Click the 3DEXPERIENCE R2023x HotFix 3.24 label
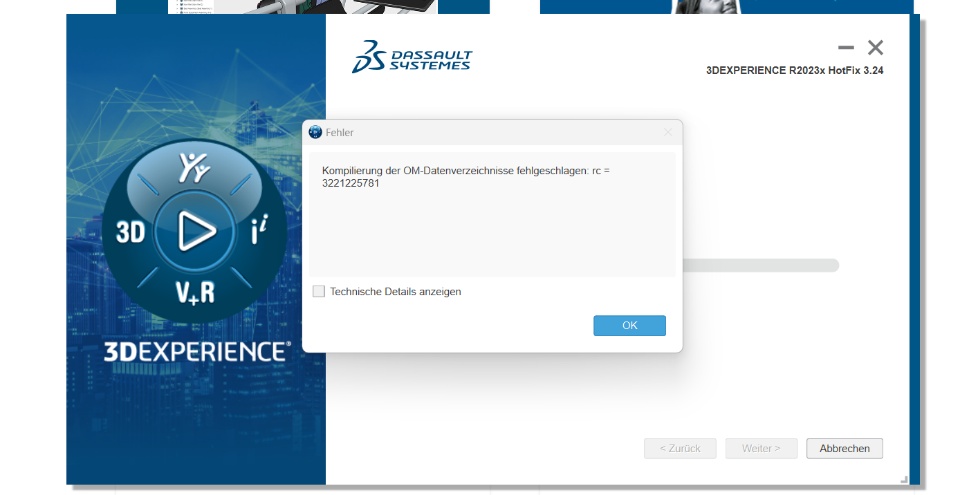This screenshot has height=495, width=960. click(x=795, y=70)
